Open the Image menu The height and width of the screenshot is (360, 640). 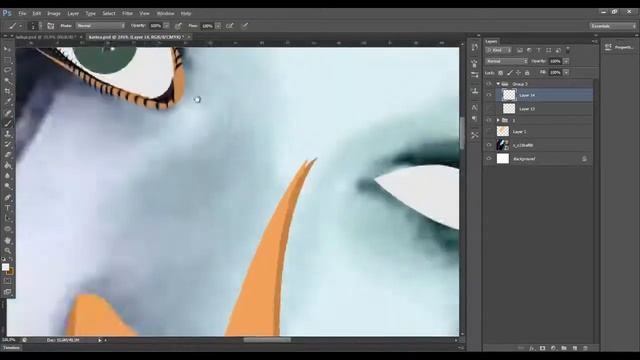coord(54,13)
